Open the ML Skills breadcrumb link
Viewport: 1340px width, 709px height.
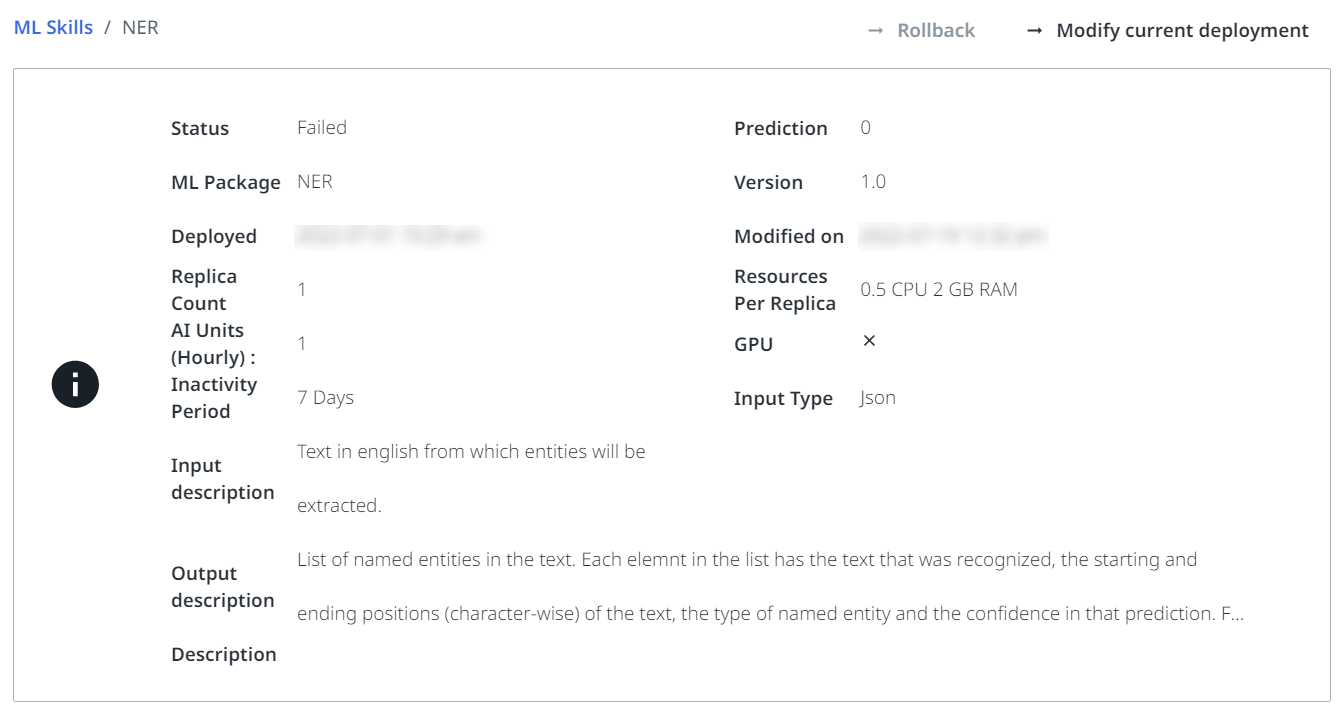(53, 28)
